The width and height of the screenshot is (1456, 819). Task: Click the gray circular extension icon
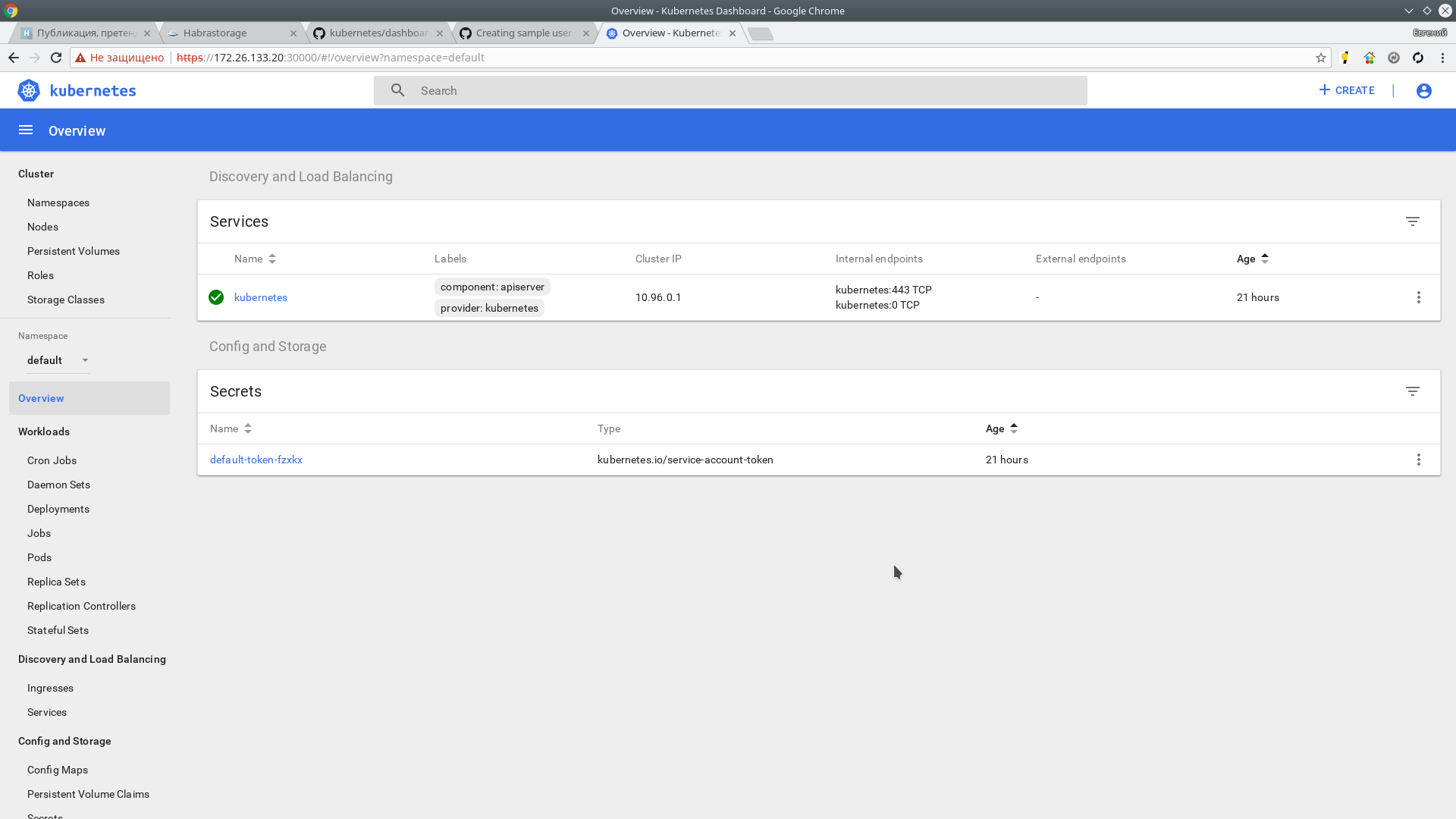[1394, 58]
